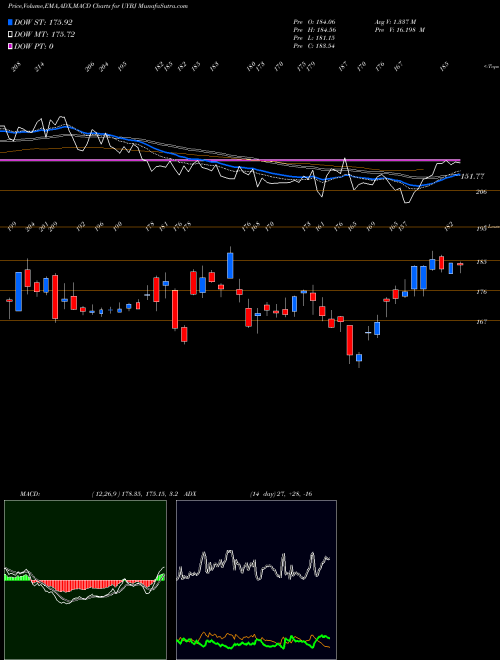Open the ADX indicator chart panel
The image size is (500, 660).
pos(256,580)
